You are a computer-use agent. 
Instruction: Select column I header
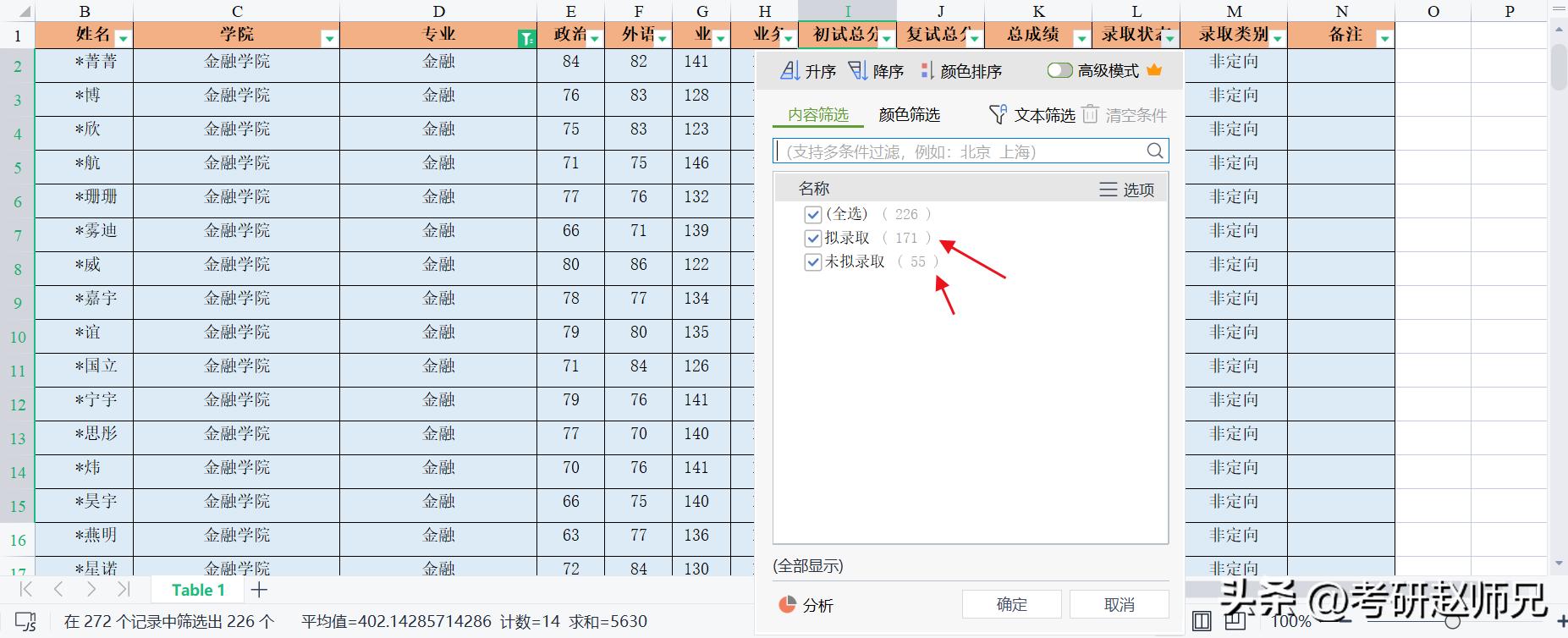pos(848,11)
